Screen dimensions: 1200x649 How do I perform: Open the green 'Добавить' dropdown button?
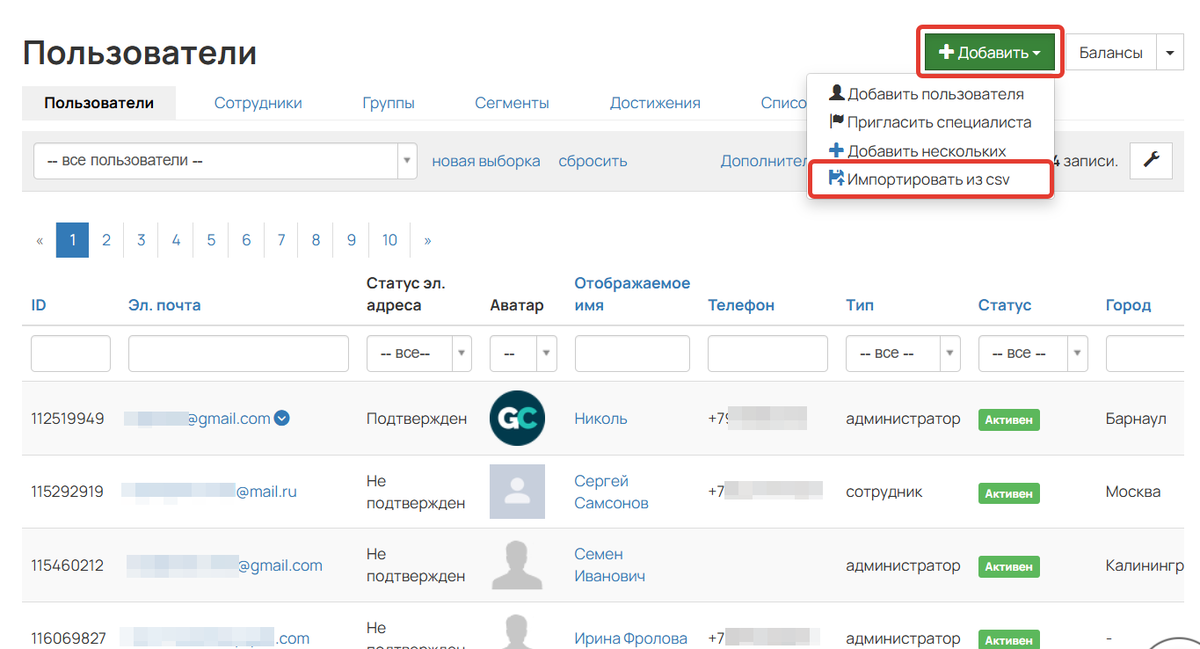pyautogui.click(x=989, y=52)
